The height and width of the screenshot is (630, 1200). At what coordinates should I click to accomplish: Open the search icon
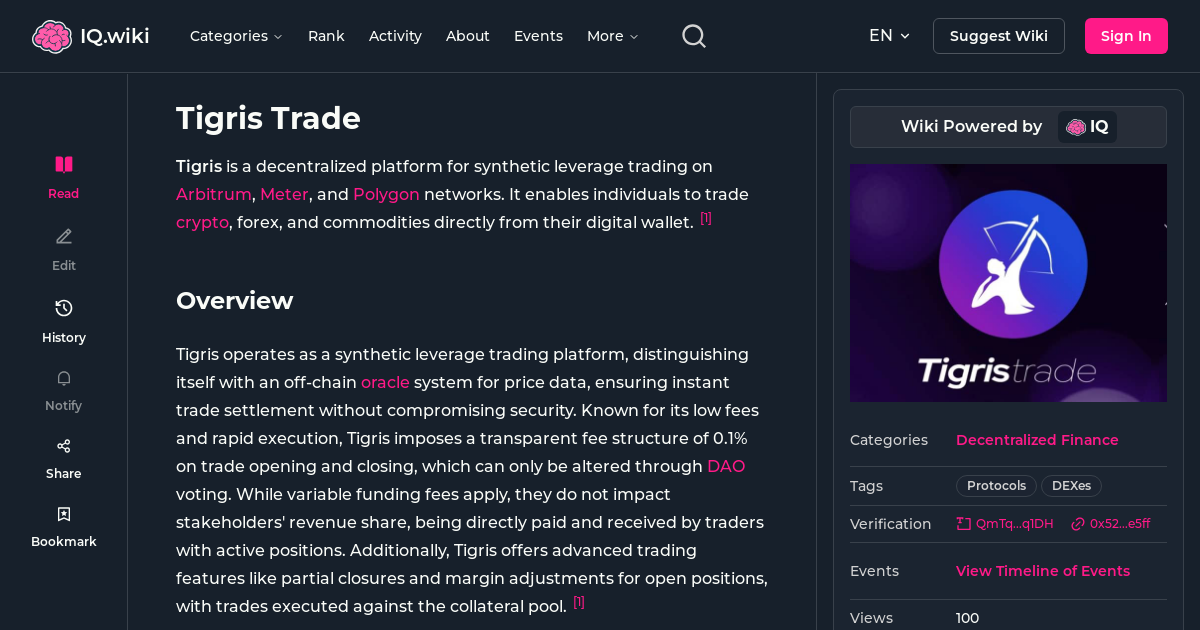[x=693, y=35]
